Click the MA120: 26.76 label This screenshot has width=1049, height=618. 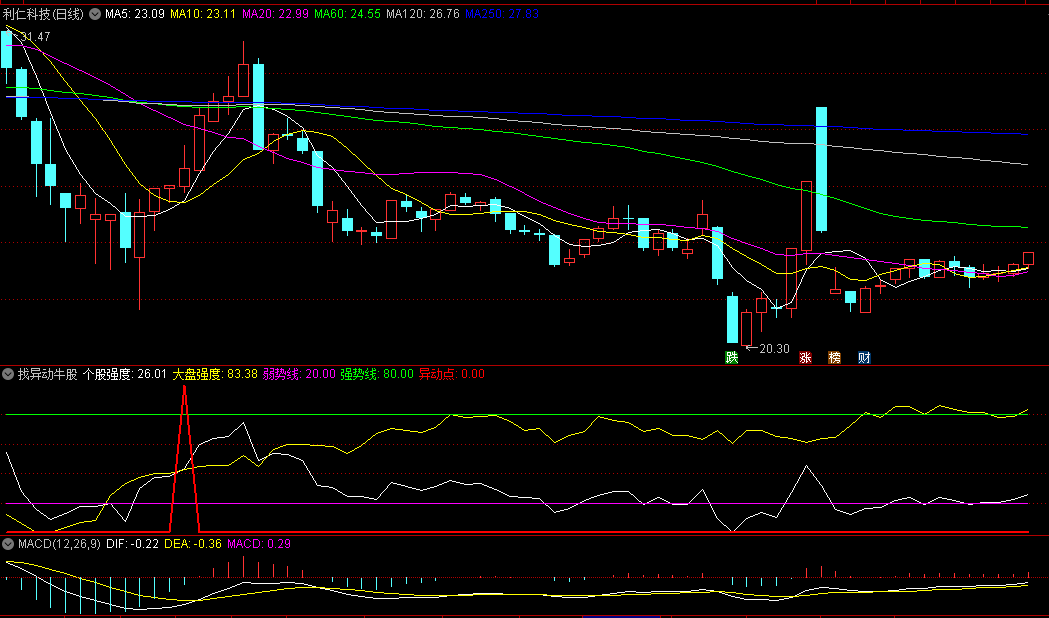(423, 13)
